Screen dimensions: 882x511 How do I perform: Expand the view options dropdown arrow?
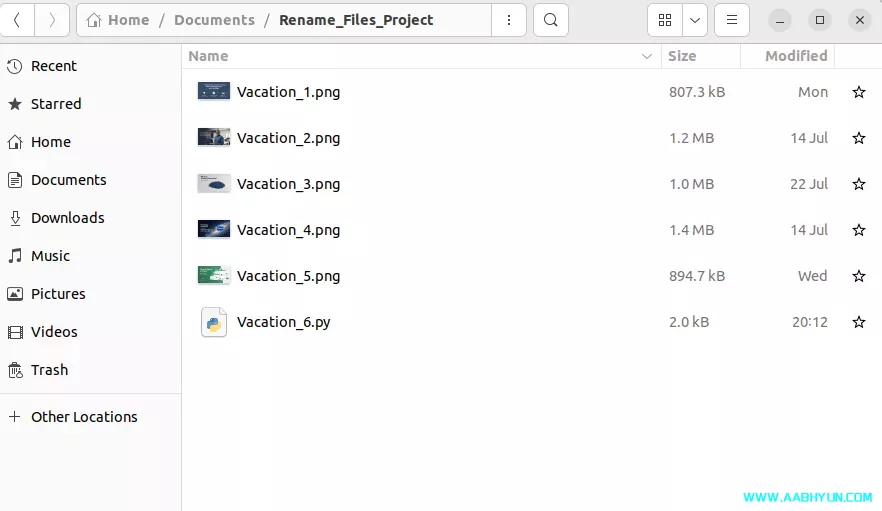coord(694,20)
